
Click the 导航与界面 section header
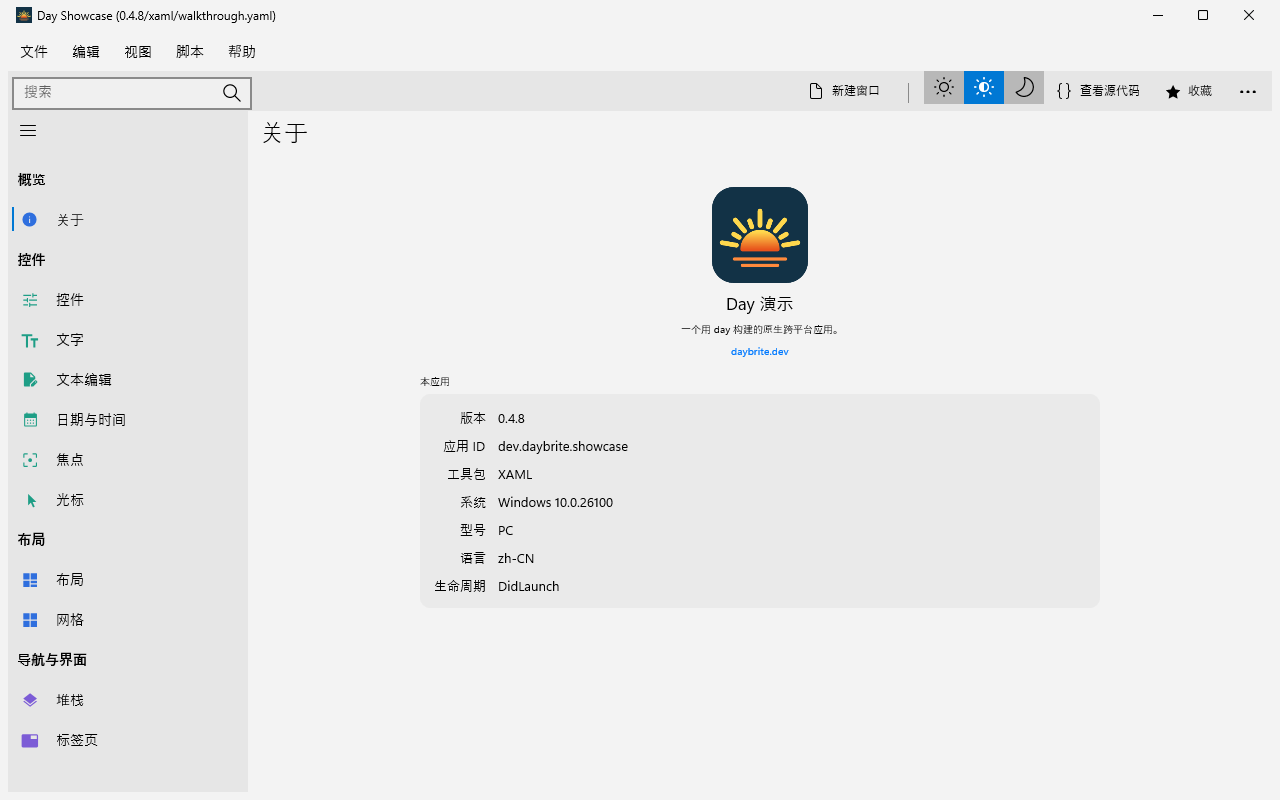52,660
